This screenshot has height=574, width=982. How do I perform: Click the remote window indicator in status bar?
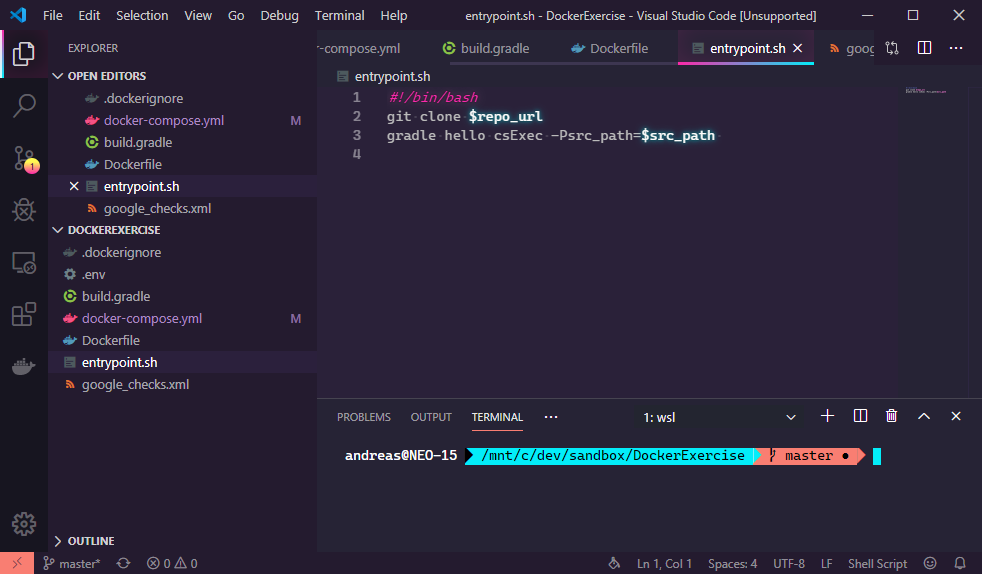click(x=17, y=563)
